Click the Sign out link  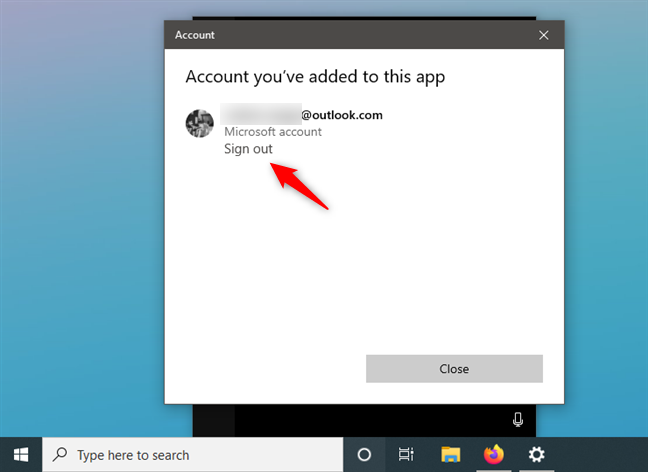(x=248, y=149)
